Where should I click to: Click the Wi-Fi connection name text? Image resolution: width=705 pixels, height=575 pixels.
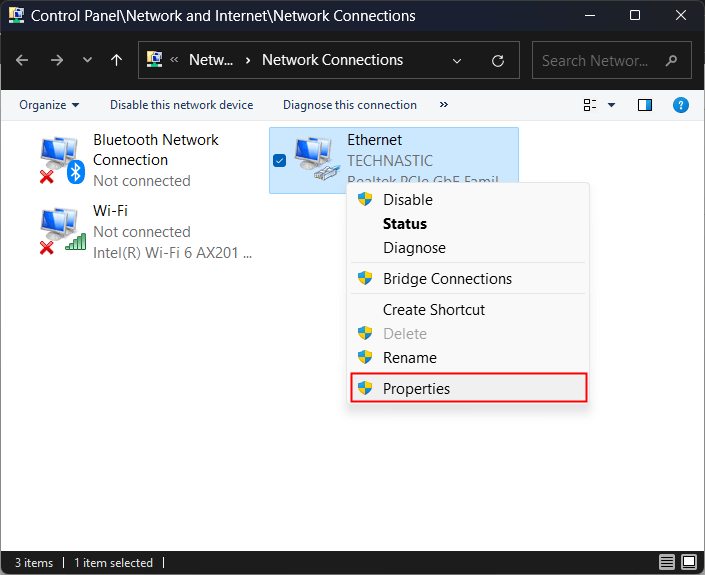[x=110, y=210]
